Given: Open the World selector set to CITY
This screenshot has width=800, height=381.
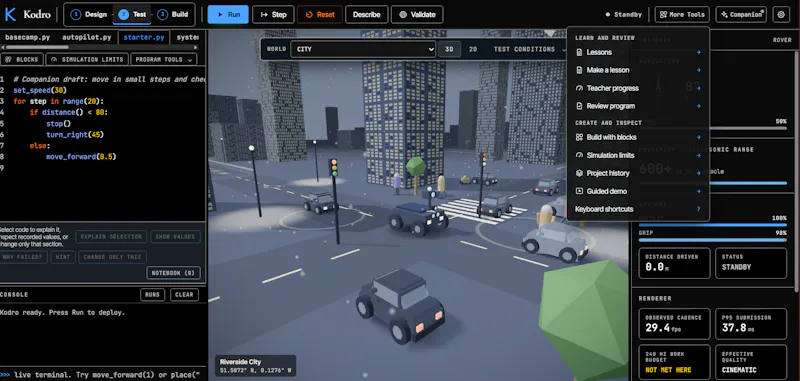Looking at the screenshot, I should point(363,49).
